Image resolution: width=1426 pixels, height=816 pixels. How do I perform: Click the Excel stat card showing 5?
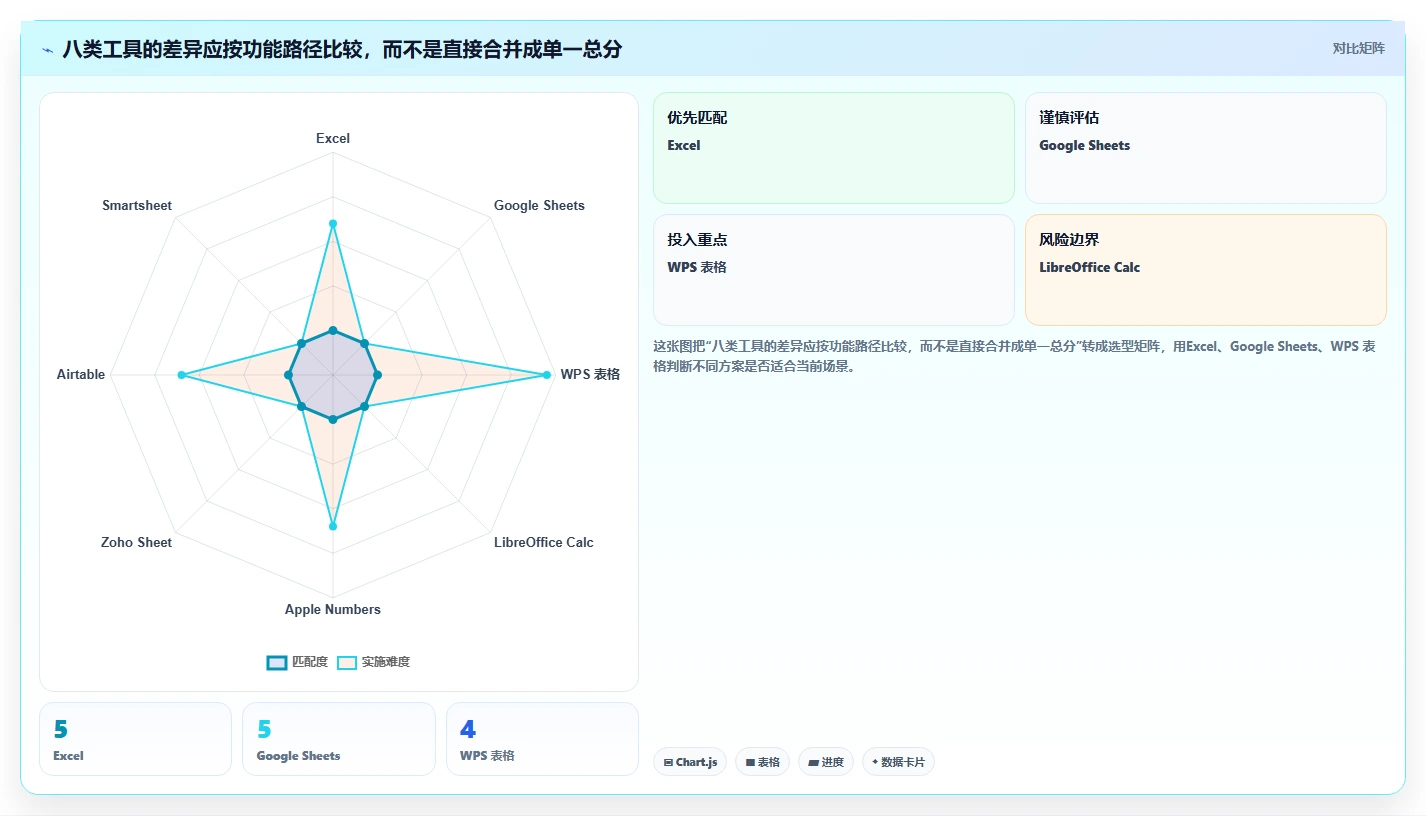135,739
